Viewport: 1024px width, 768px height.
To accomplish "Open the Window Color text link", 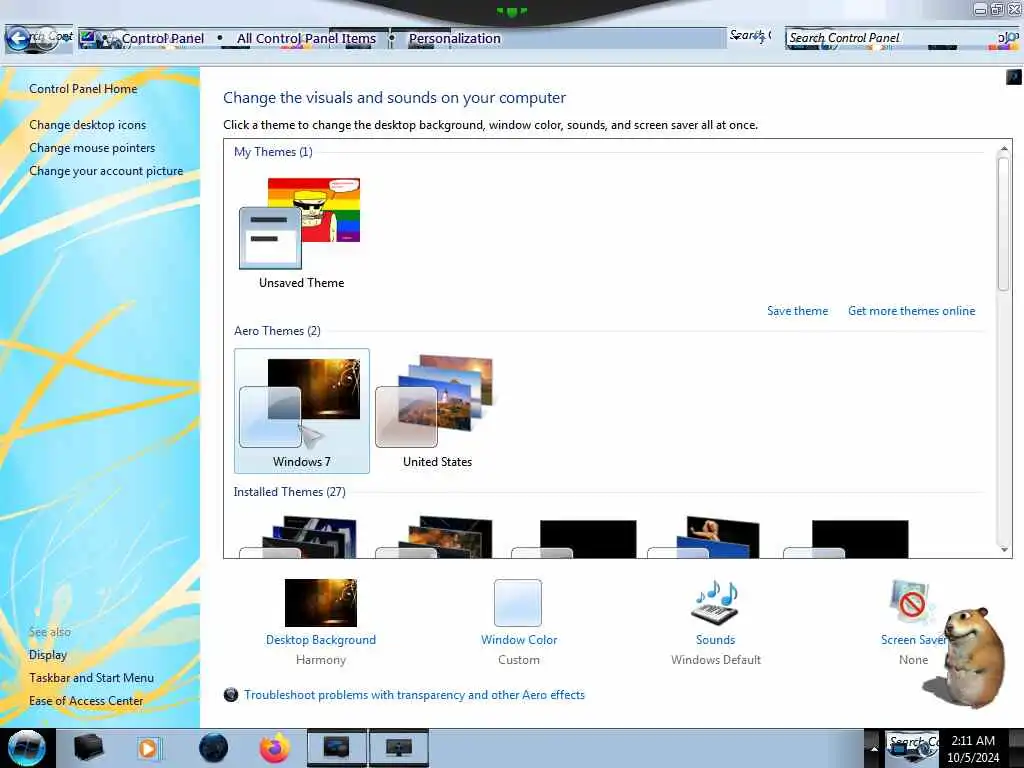I will click(519, 640).
